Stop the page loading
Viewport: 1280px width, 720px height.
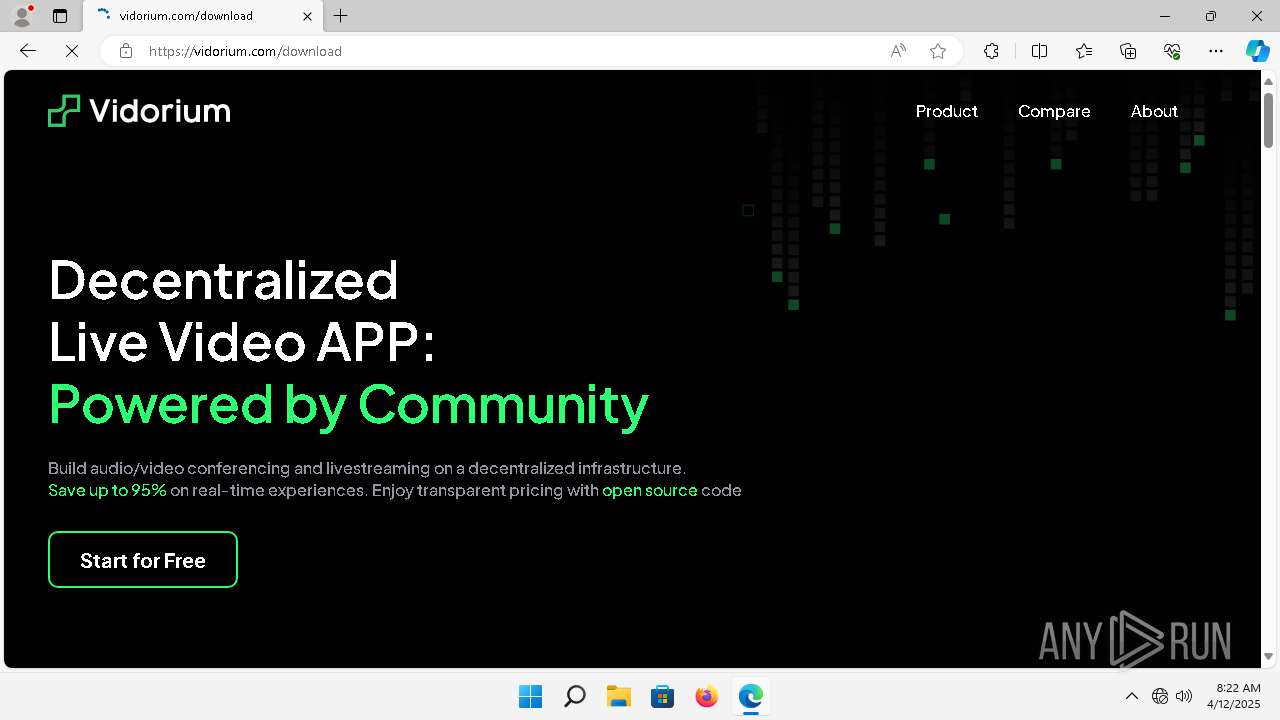[72, 51]
